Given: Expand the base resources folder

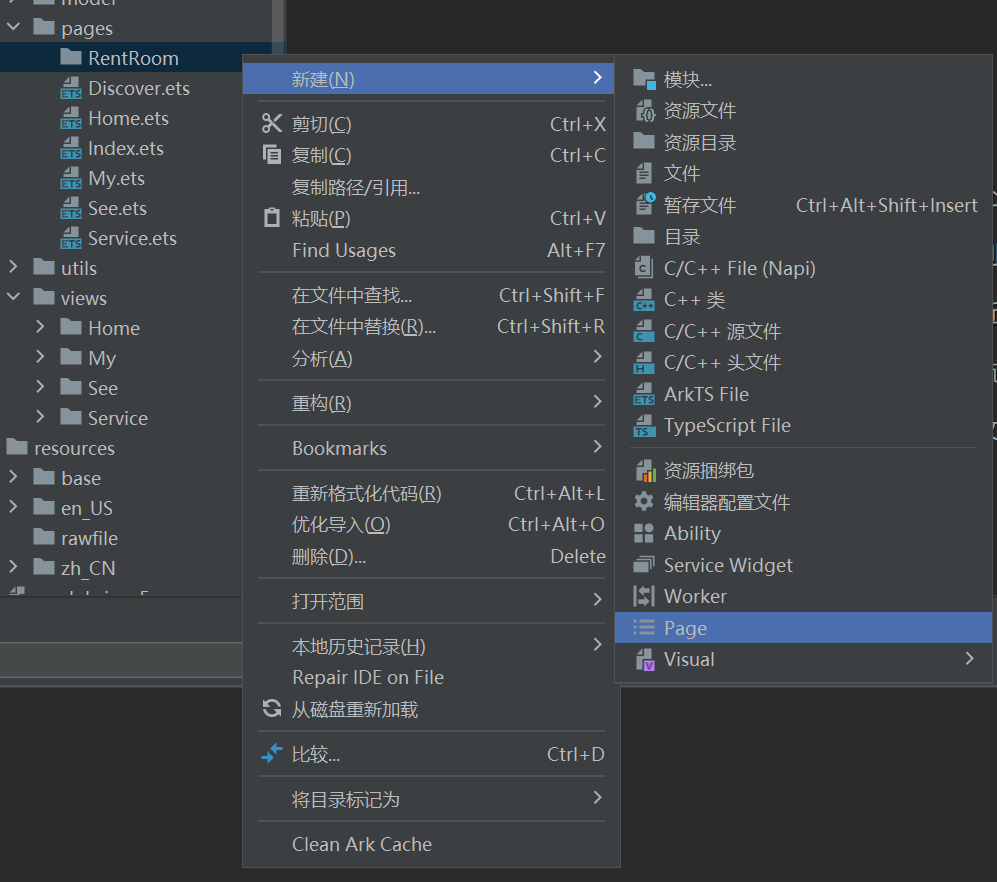Looking at the screenshot, I should tap(13, 476).
